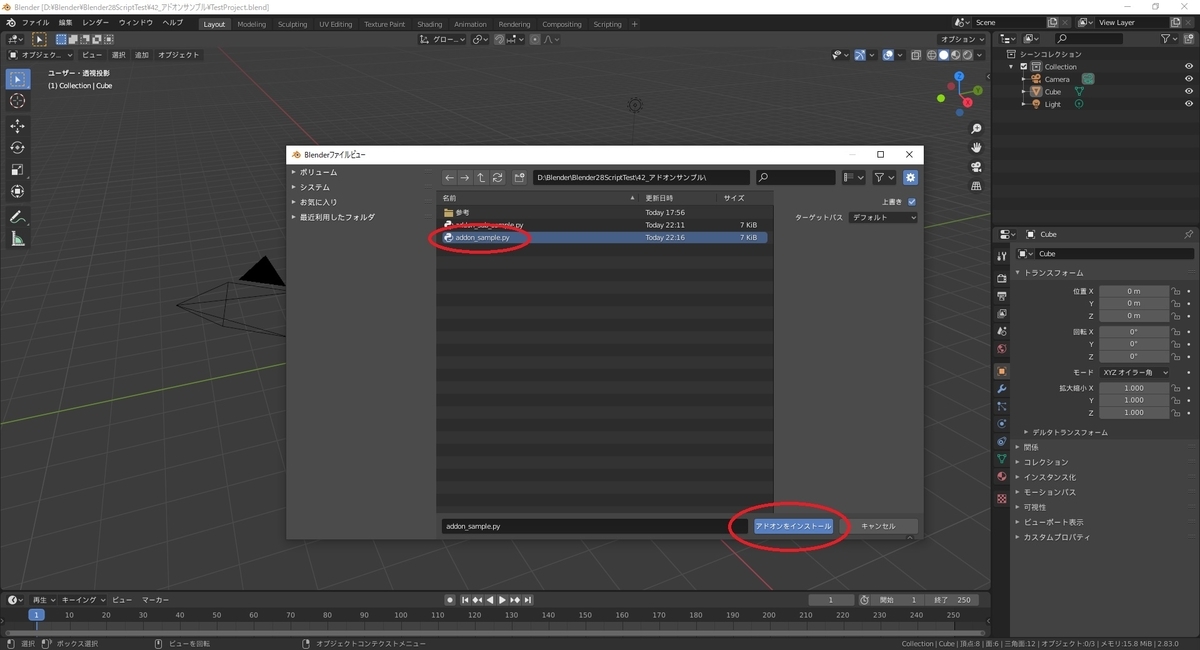
Task: Open the Modifier wrench properties tab
Action: (x=1001, y=388)
